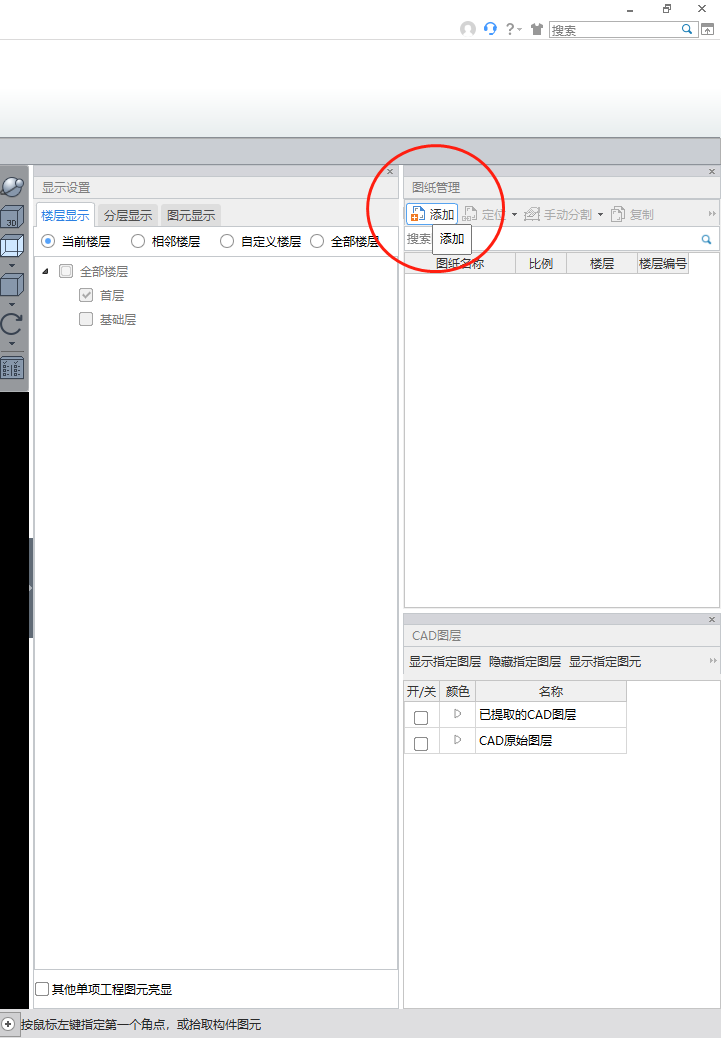Screen dimensions: 721x1039
Task: Click the rotate arrow icon in left toolbar
Action: [12, 324]
